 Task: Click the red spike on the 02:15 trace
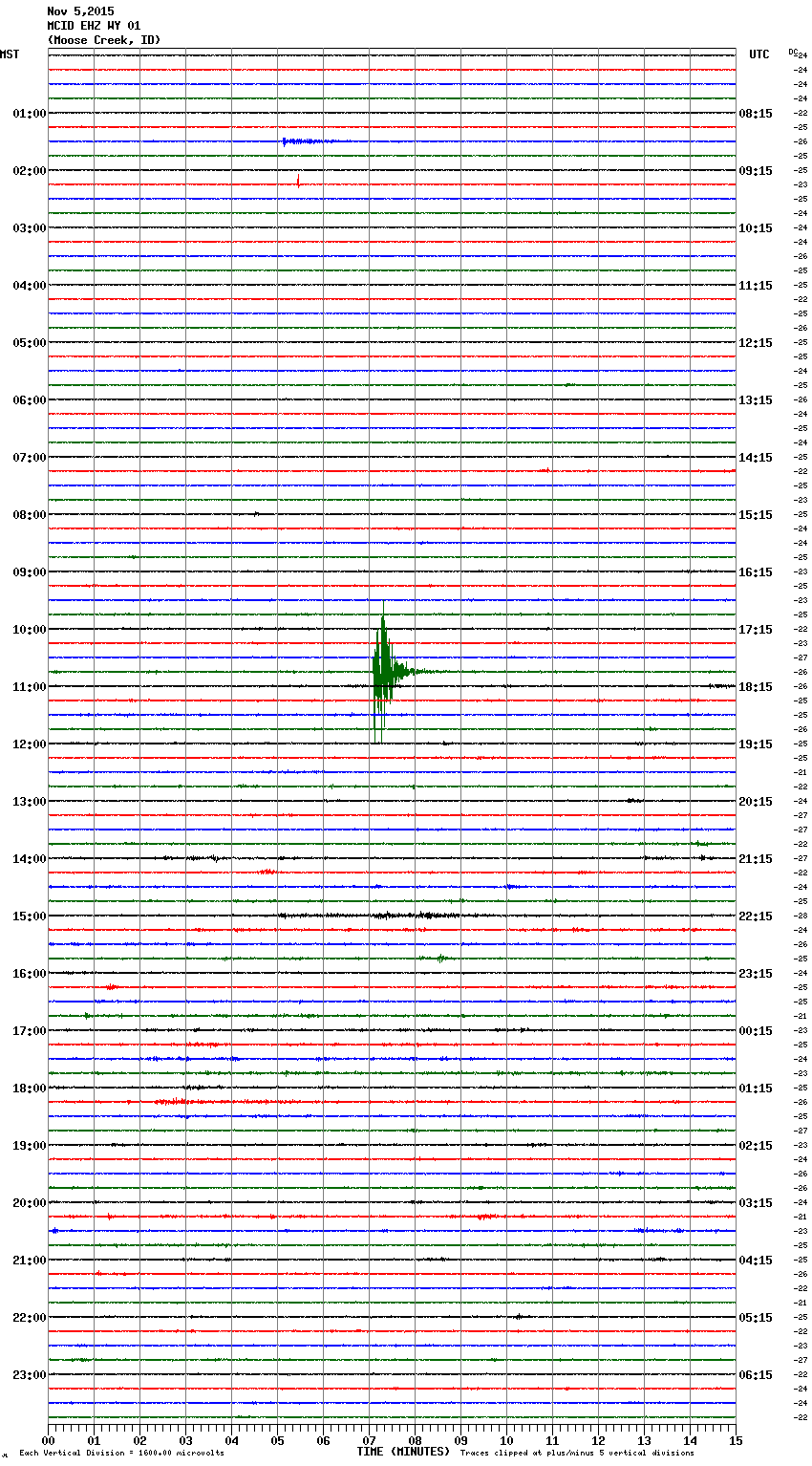[x=298, y=180]
